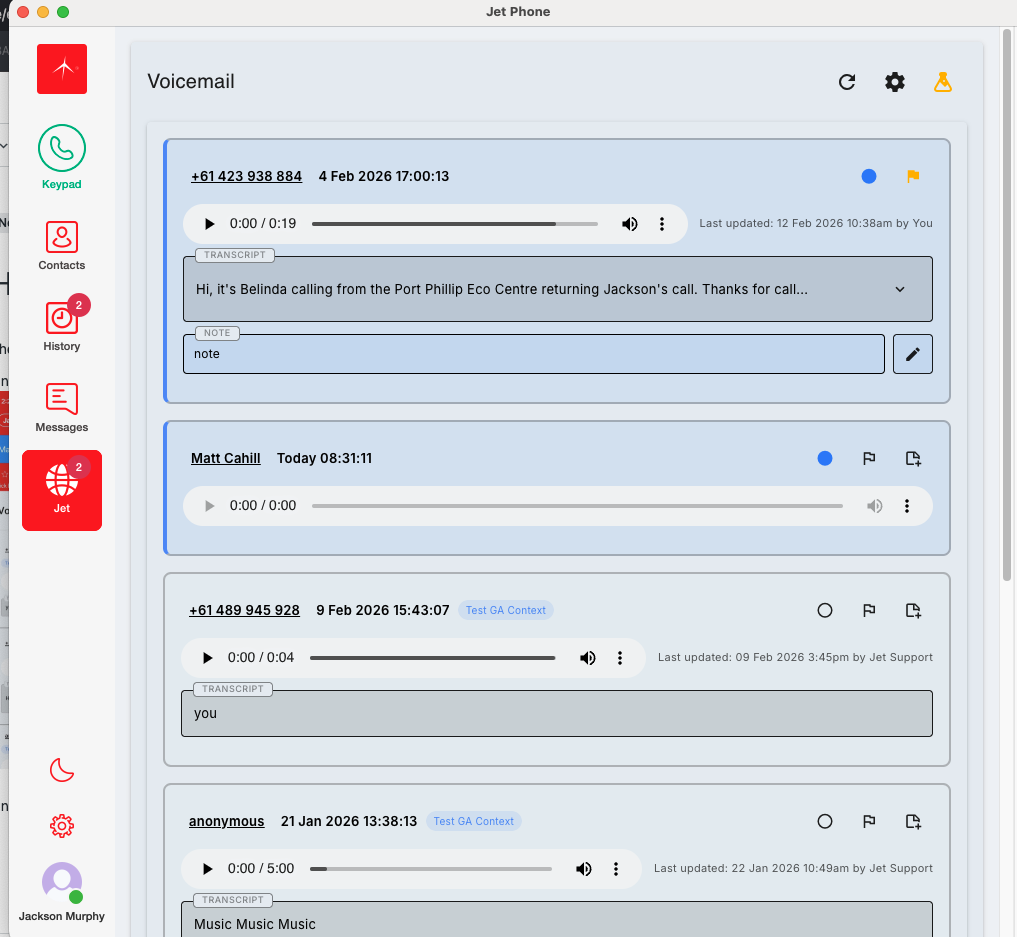Mark the 9 Feb voicemail as unread
The height and width of the screenshot is (937, 1017).
(x=824, y=610)
